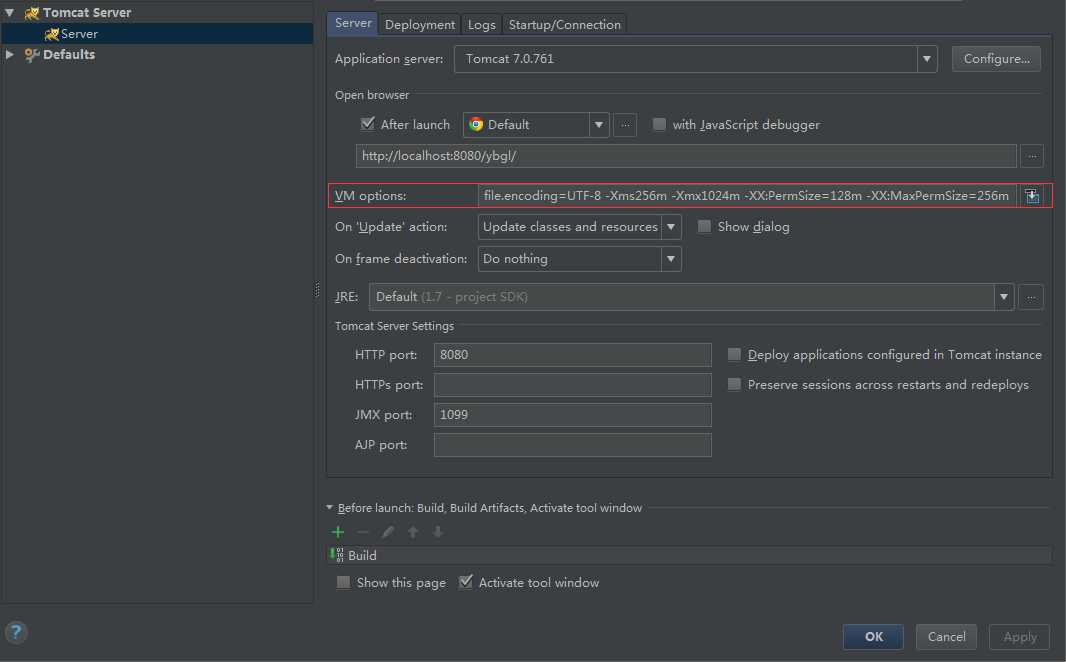
Task: Click the Build task icon in the list
Action: pos(337,555)
